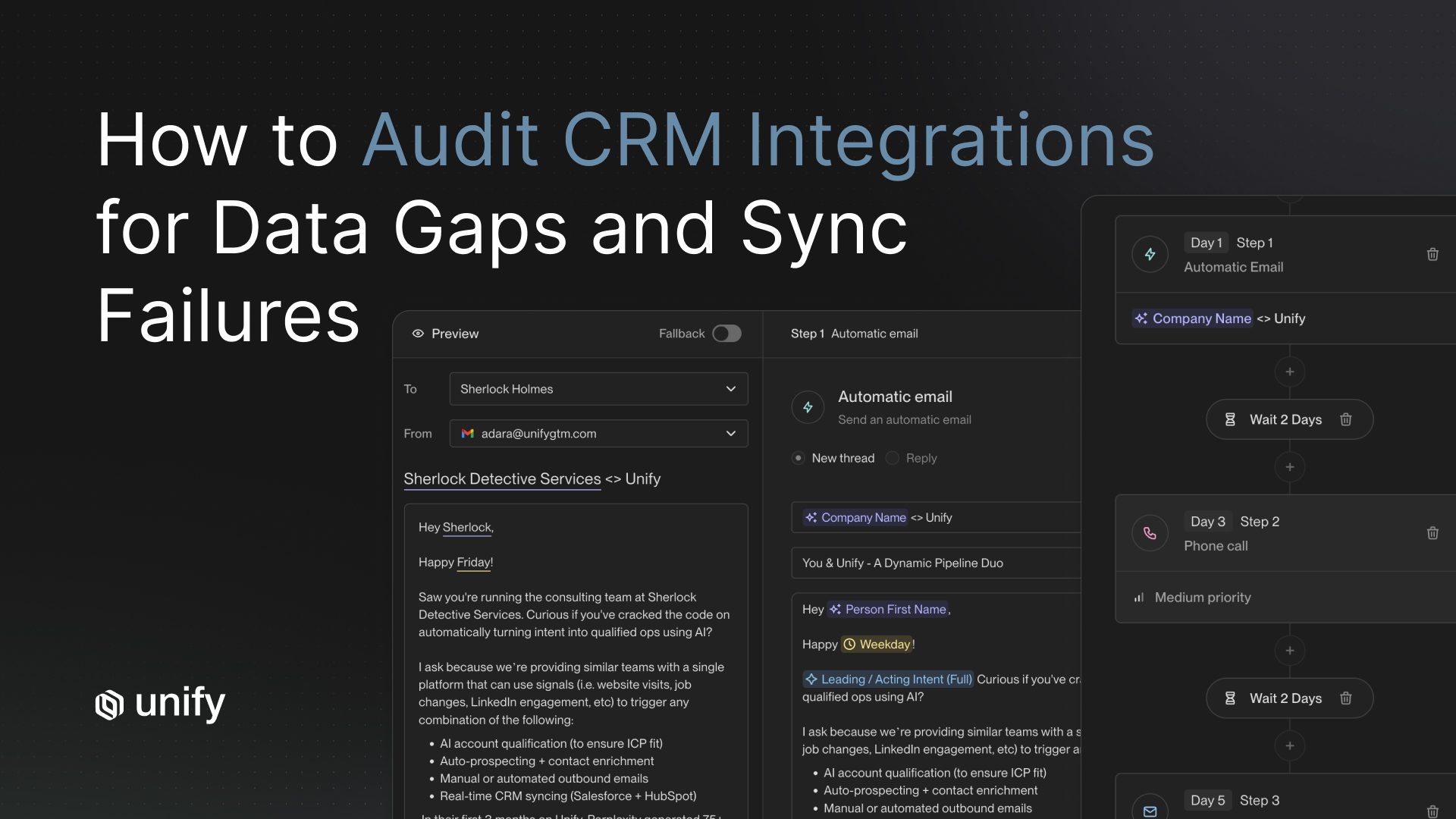Click the Leading / Acting Intent (Full) token

(887, 679)
